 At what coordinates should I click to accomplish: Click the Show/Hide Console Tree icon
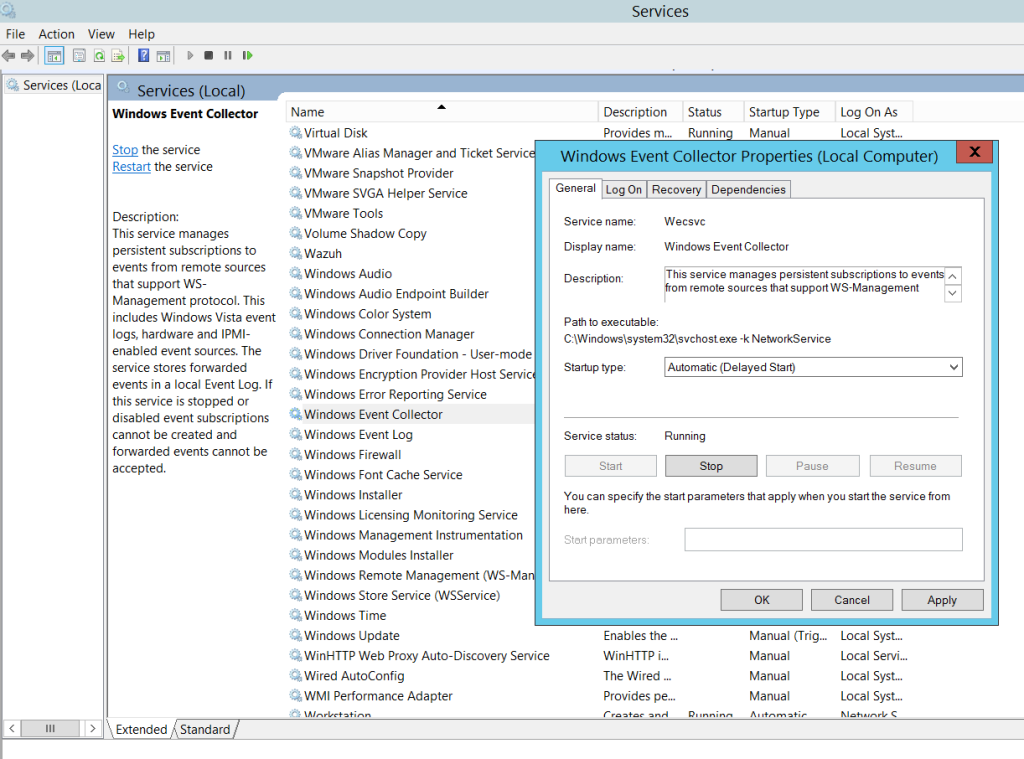[54, 55]
